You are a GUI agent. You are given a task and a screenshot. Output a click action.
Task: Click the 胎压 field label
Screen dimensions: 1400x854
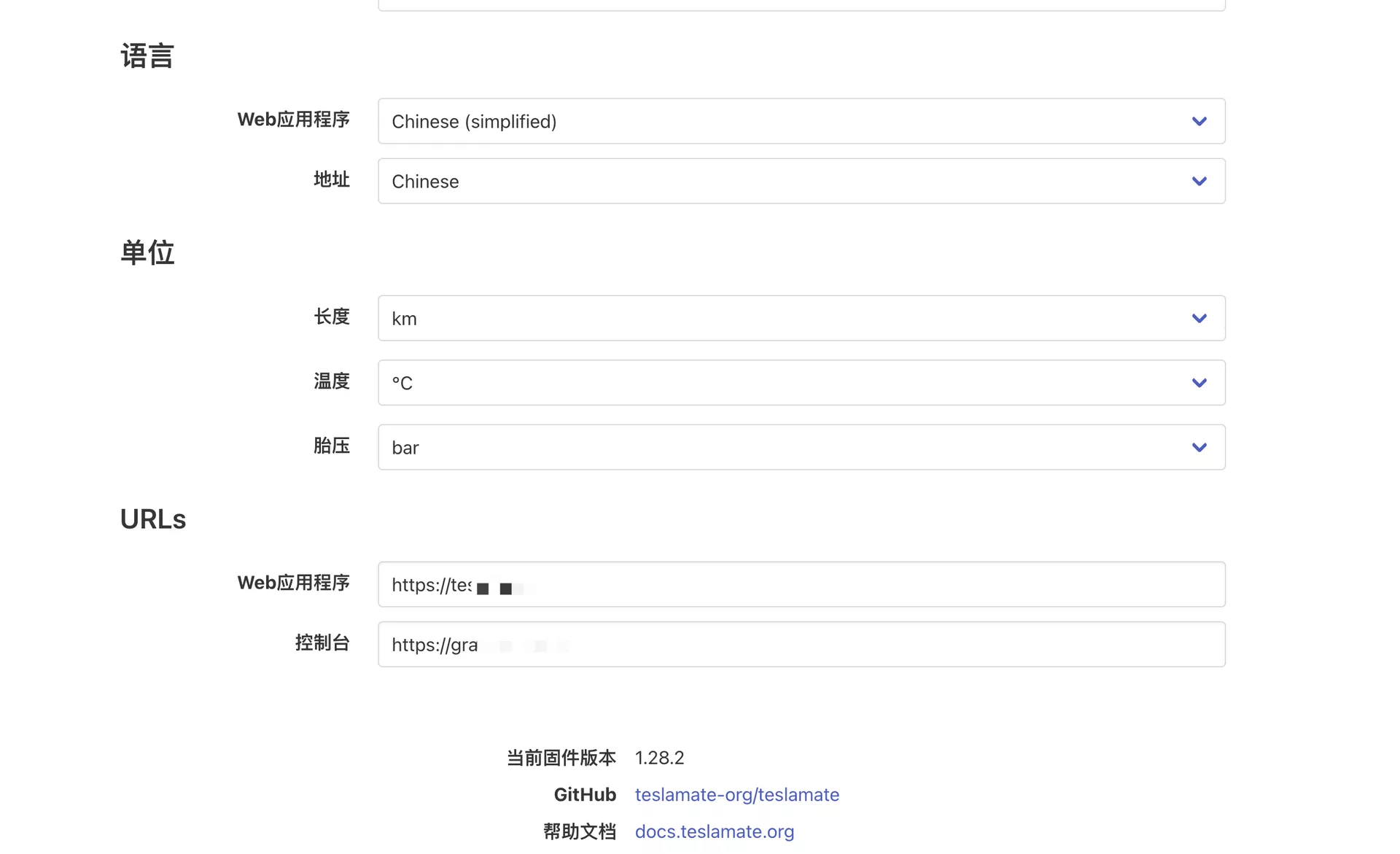(x=332, y=446)
